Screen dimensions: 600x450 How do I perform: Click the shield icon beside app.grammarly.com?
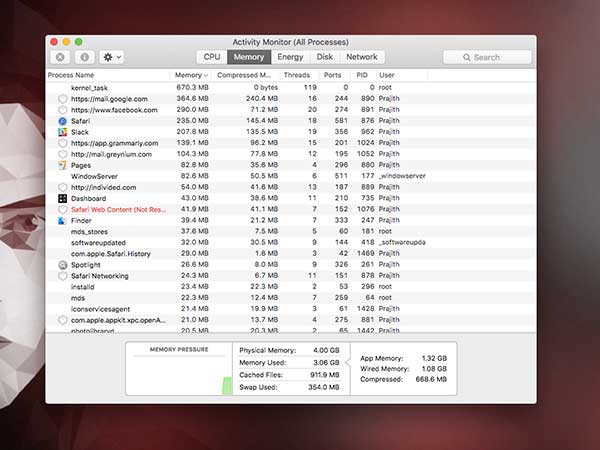[62, 143]
